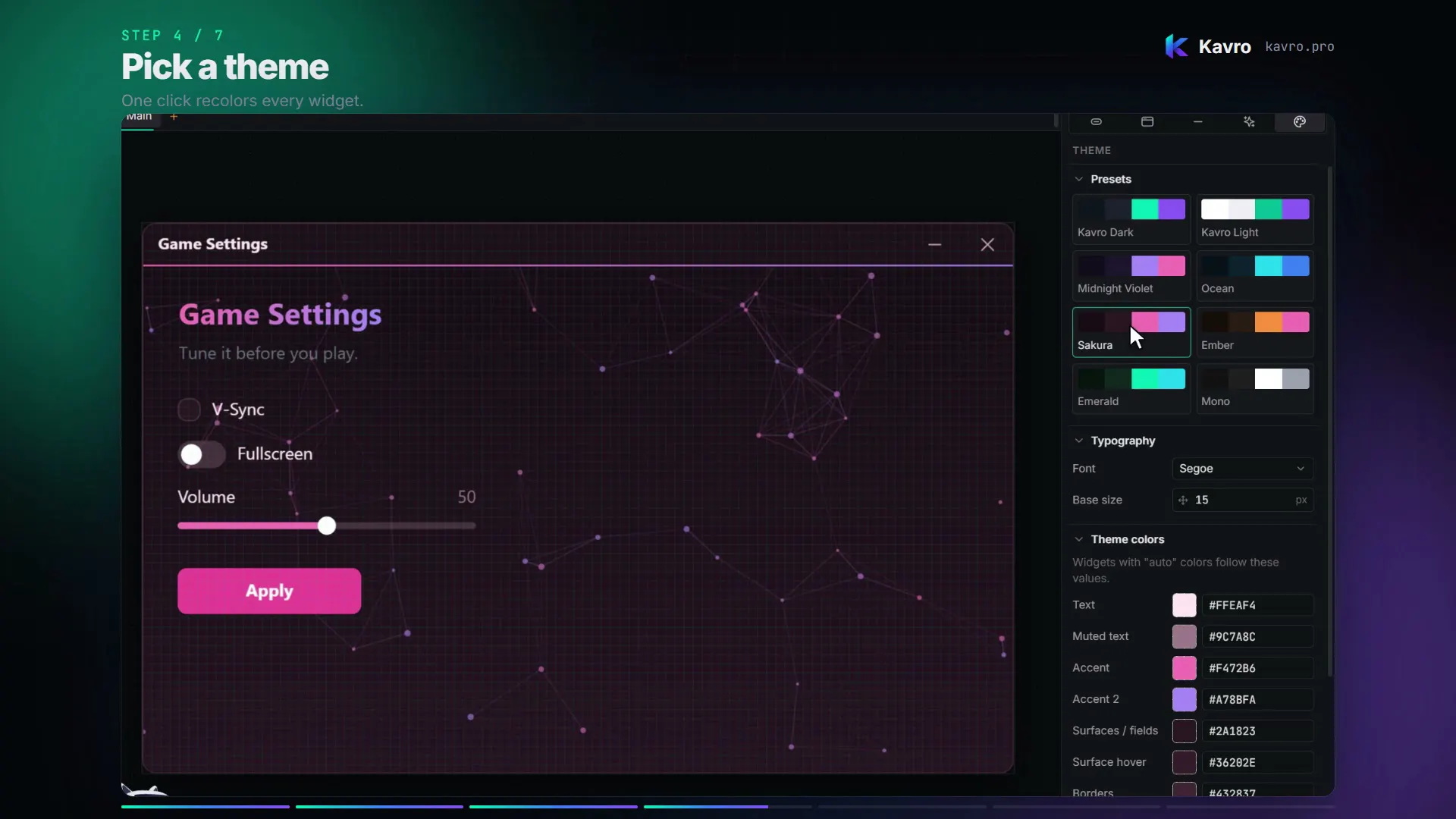This screenshot has height=819, width=1456.
Task: Click the Apply button
Action: point(269,591)
